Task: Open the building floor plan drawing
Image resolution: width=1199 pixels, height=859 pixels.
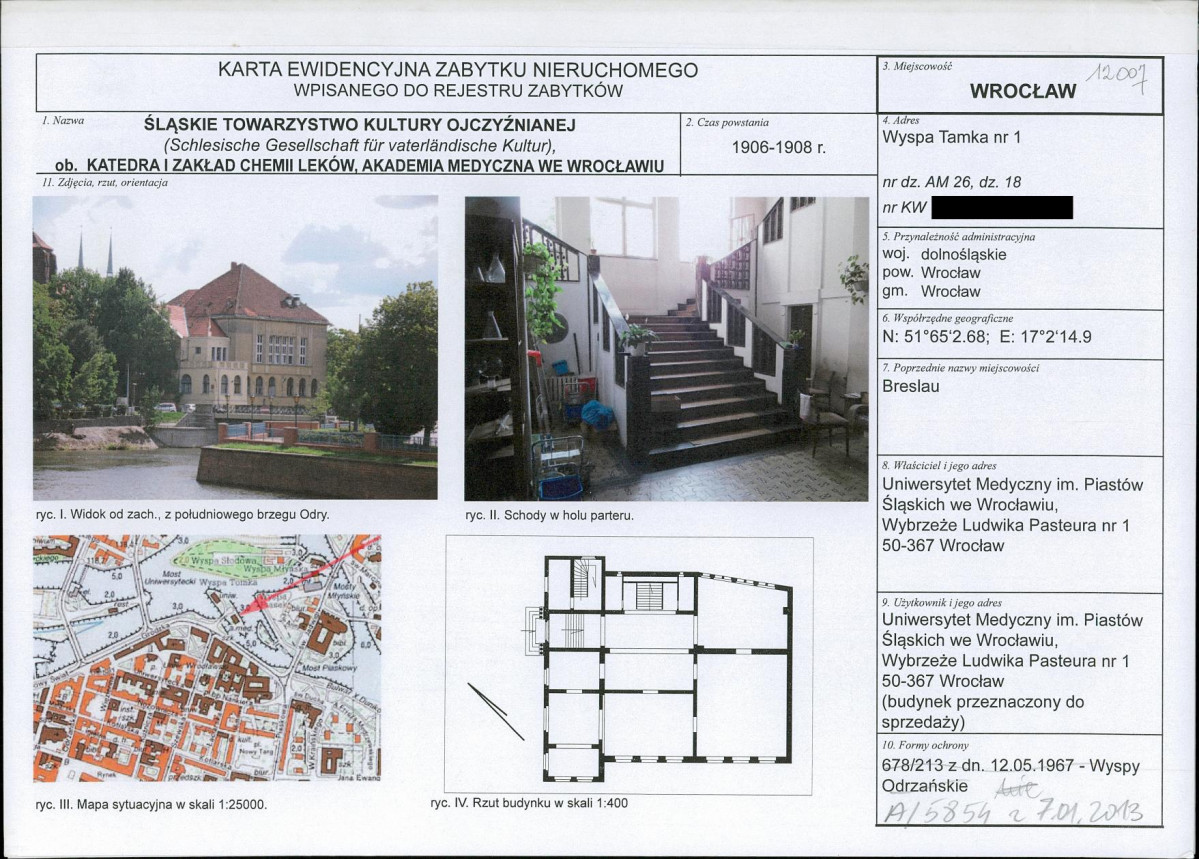Action: [667, 669]
